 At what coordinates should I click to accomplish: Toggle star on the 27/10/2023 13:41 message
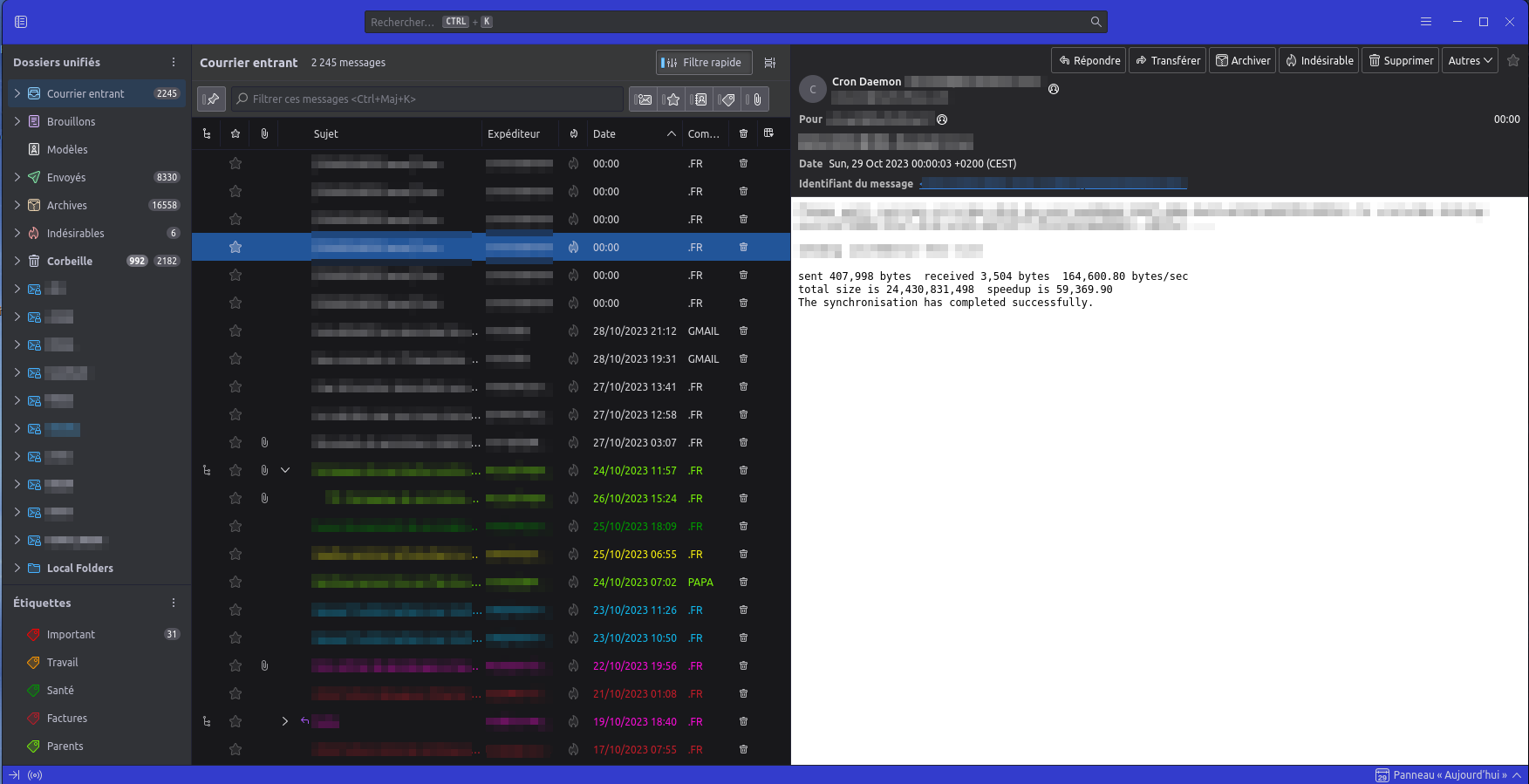coord(235,387)
